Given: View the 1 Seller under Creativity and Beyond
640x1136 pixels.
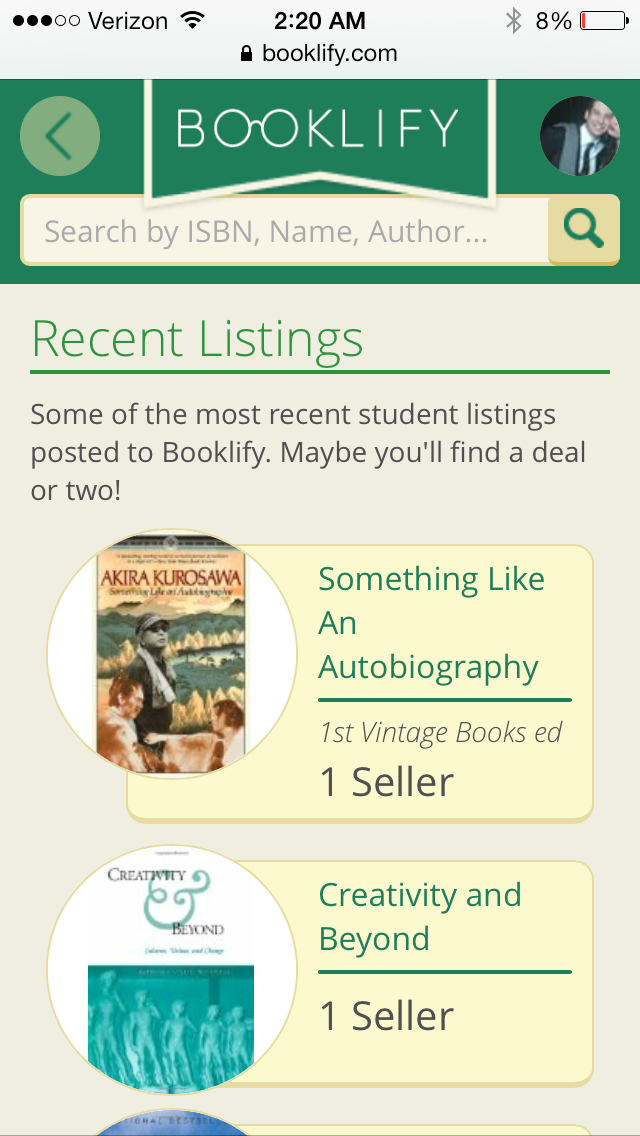Looking at the screenshot, I should tap(386, 1016).
